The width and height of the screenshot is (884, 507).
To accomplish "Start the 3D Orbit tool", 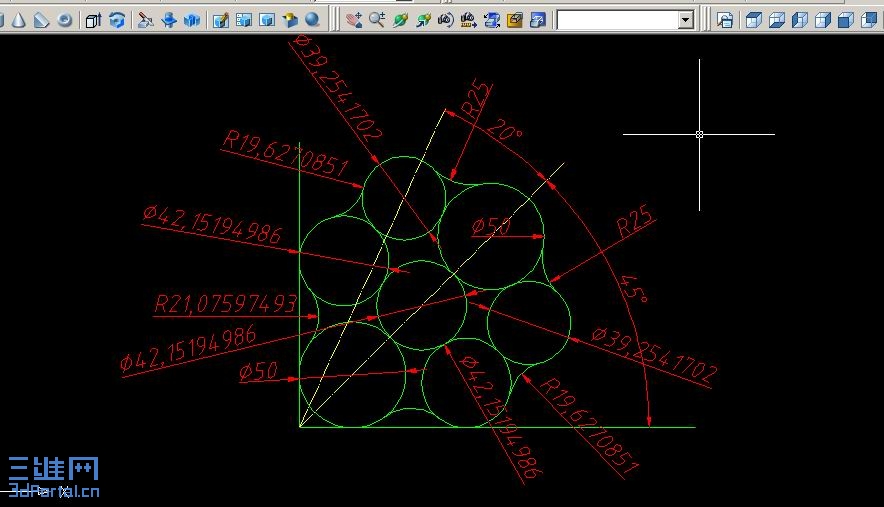I will (400, 20).
